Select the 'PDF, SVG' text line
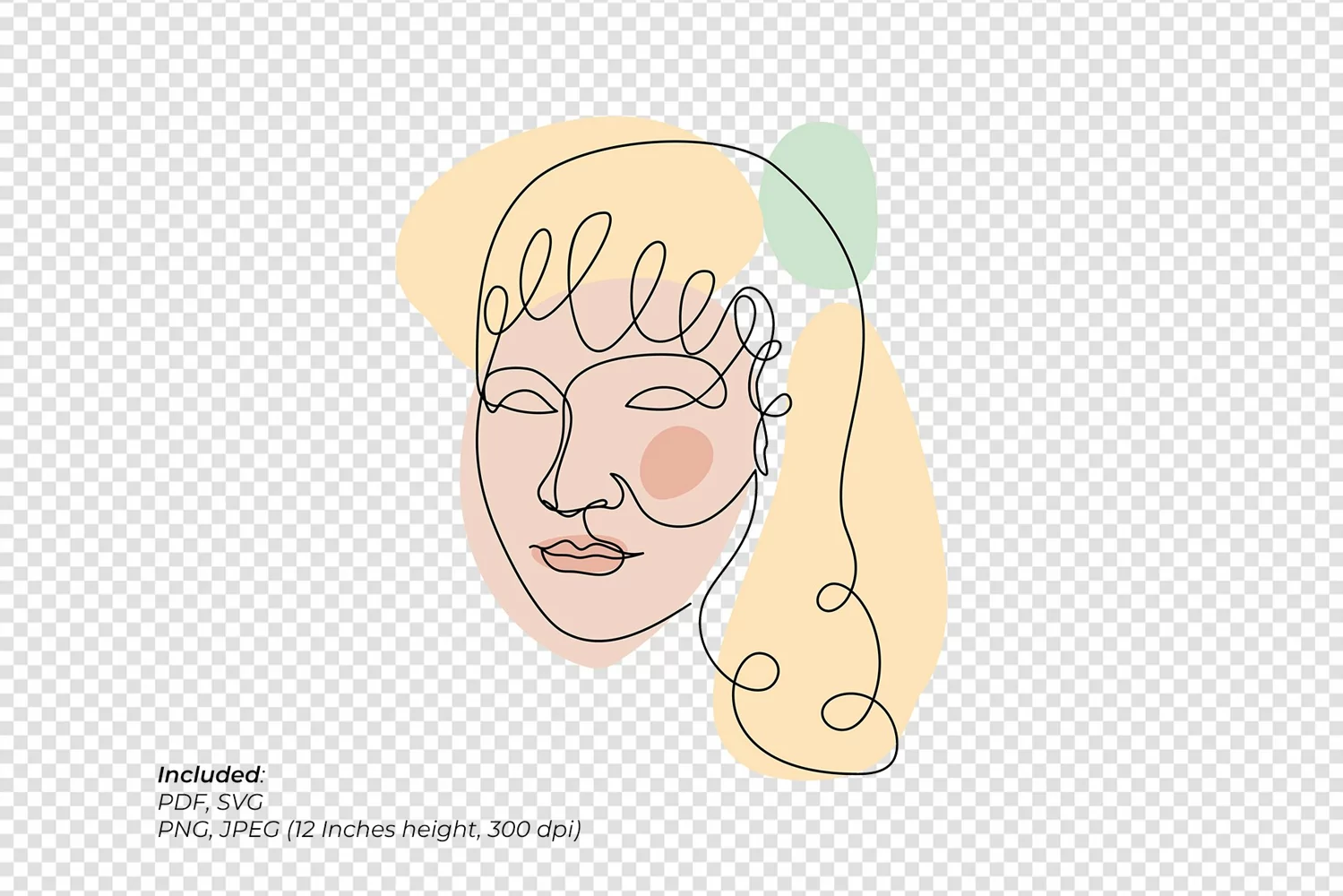This screenshot has width=1343, height=896. (211, 802)
